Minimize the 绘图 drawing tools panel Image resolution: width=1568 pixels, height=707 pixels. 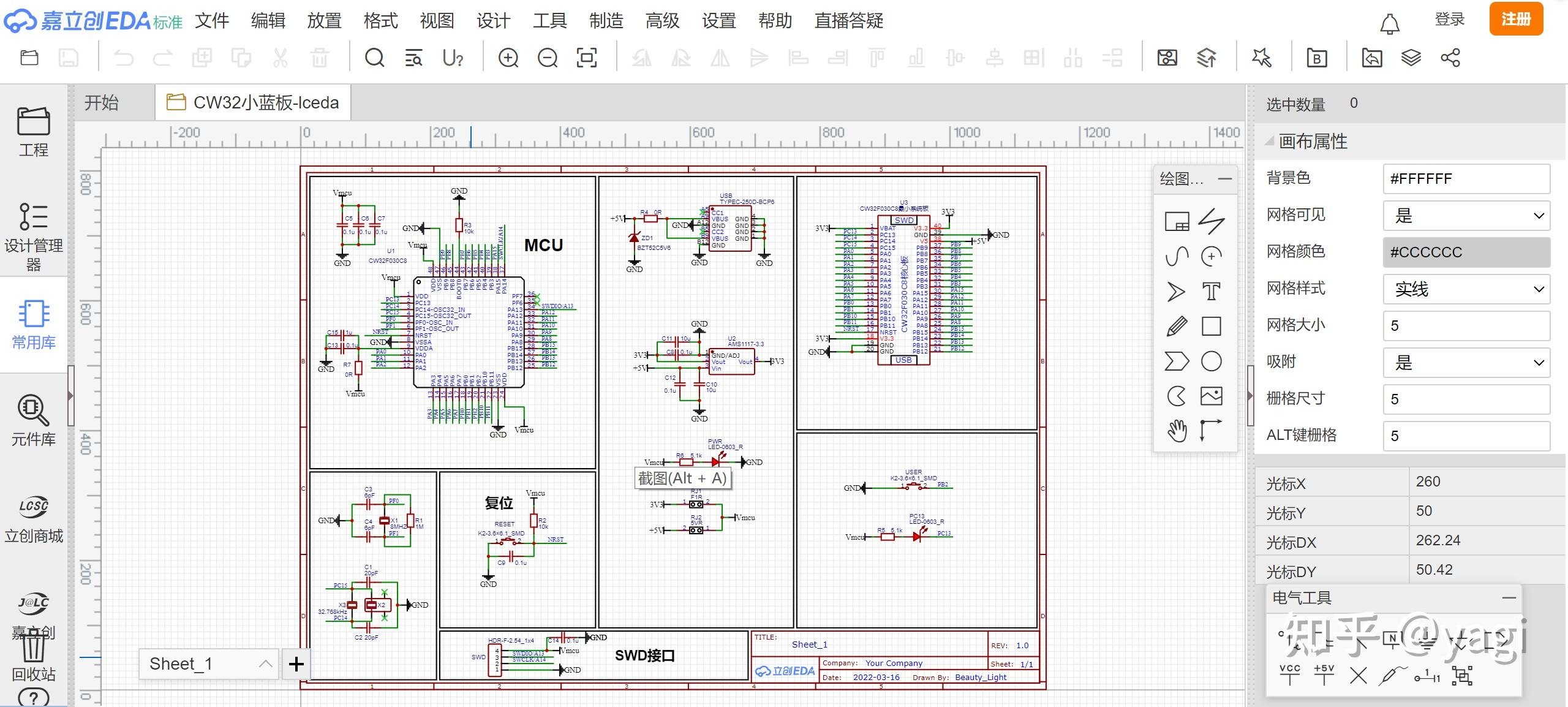point(1225,178)
